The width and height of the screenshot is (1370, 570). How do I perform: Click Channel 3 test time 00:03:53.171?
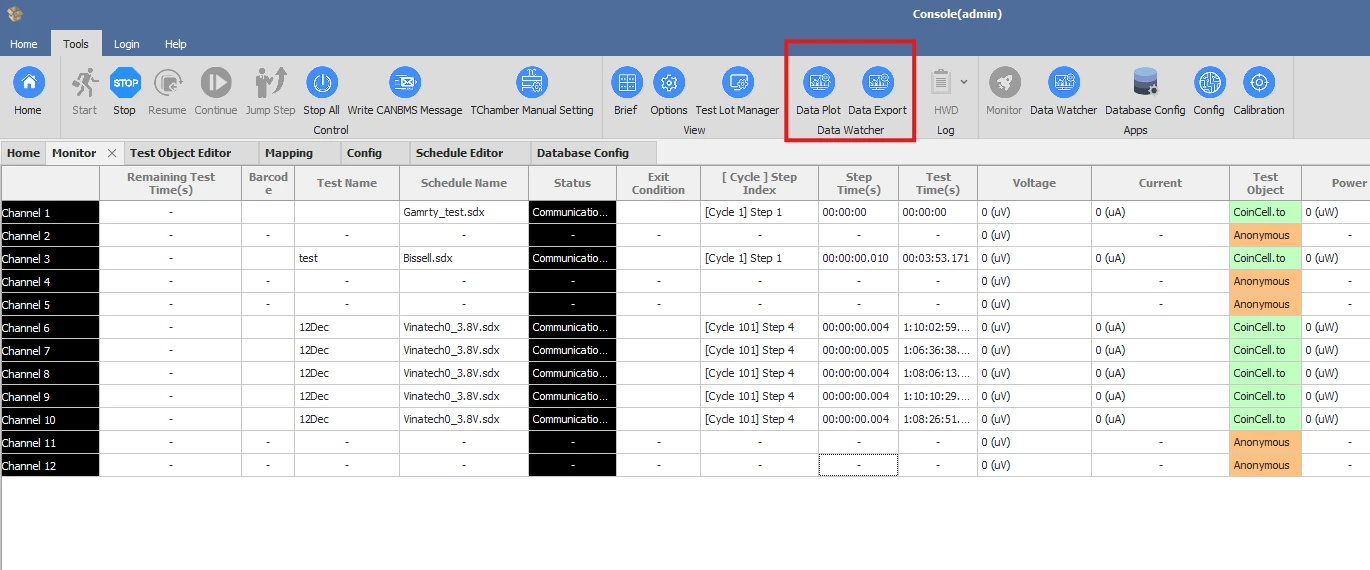pos(937,258)
